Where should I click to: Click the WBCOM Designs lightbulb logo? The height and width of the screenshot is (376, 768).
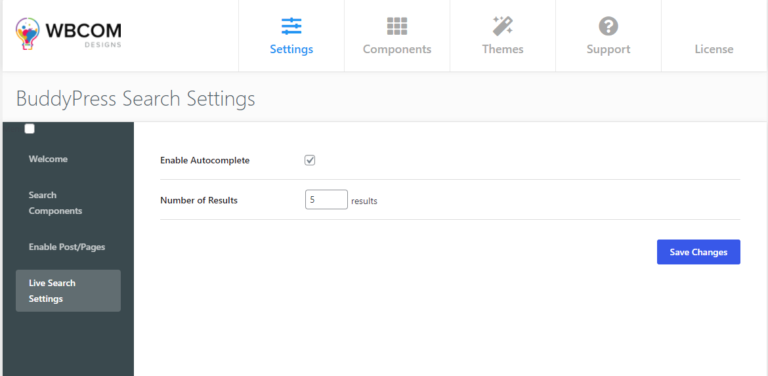(27, 33)
